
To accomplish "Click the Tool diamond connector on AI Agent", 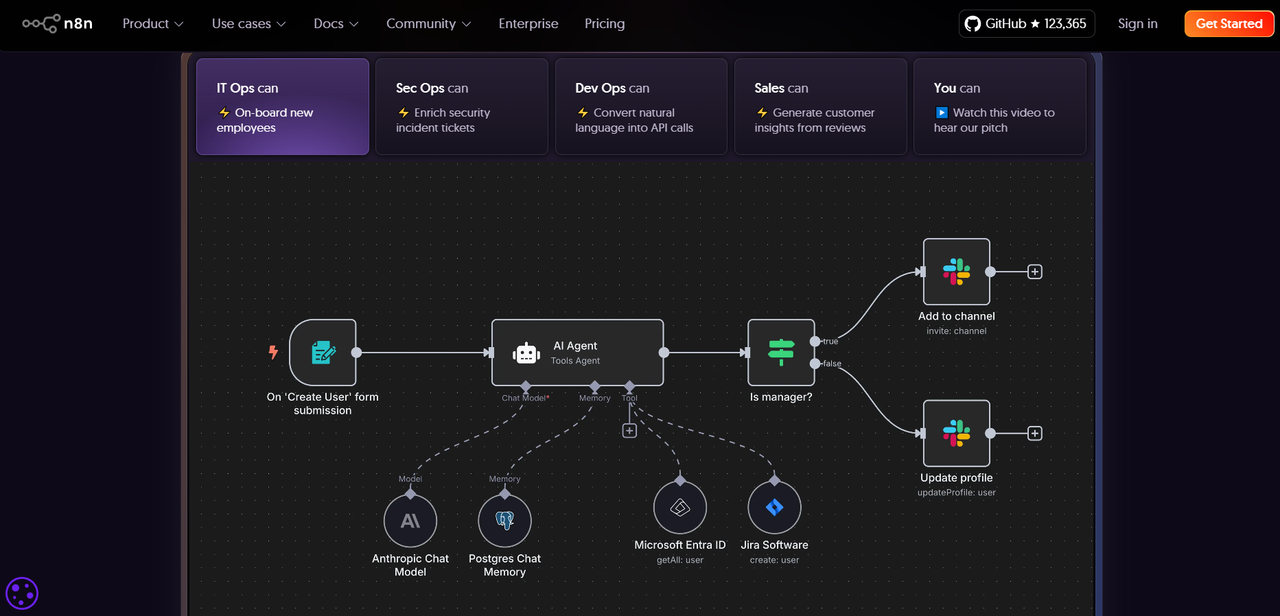I will (629, 386).
